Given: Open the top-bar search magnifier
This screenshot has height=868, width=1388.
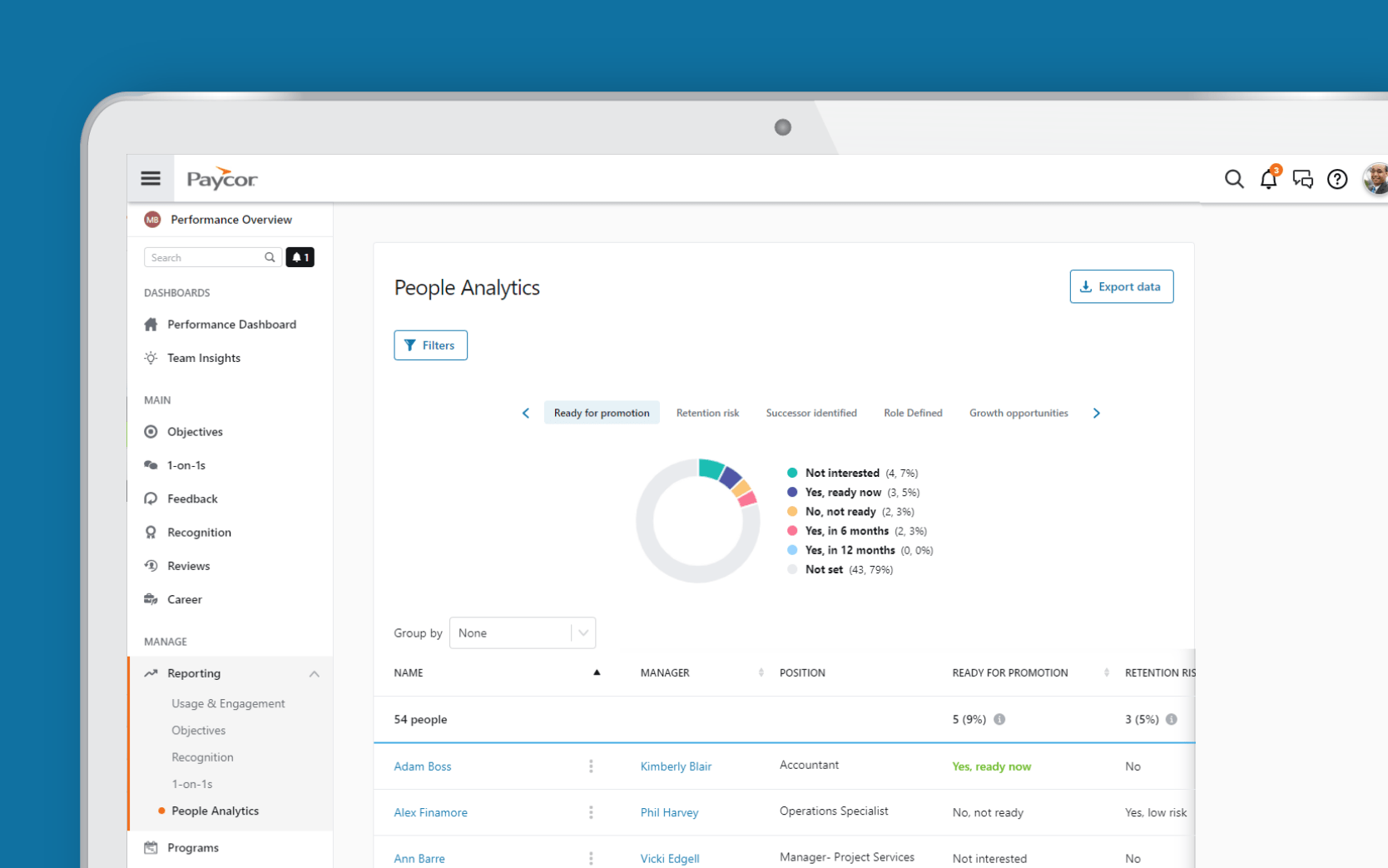Looking at the screenshot, I should pos(1234,179).
